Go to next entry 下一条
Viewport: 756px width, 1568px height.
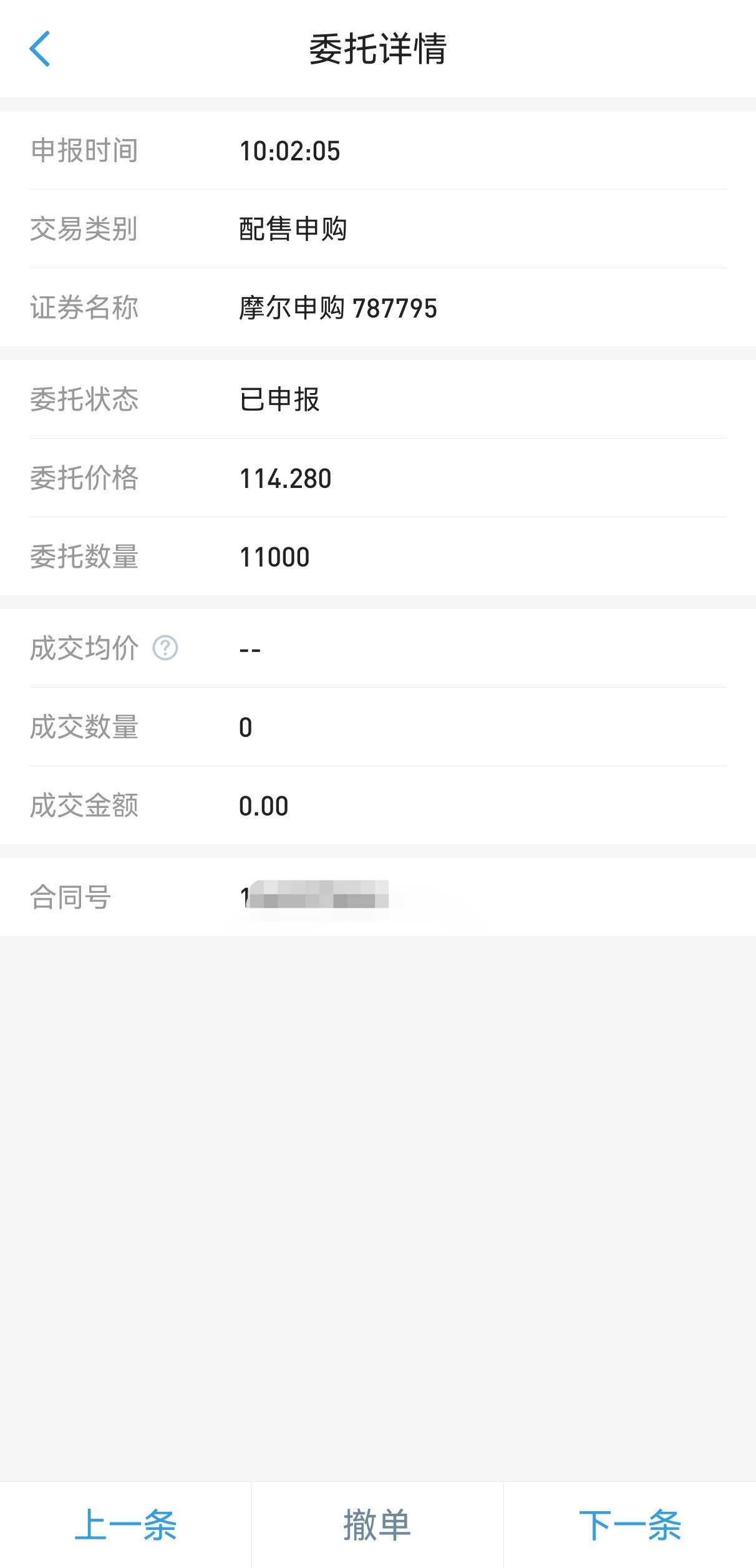630,1525
